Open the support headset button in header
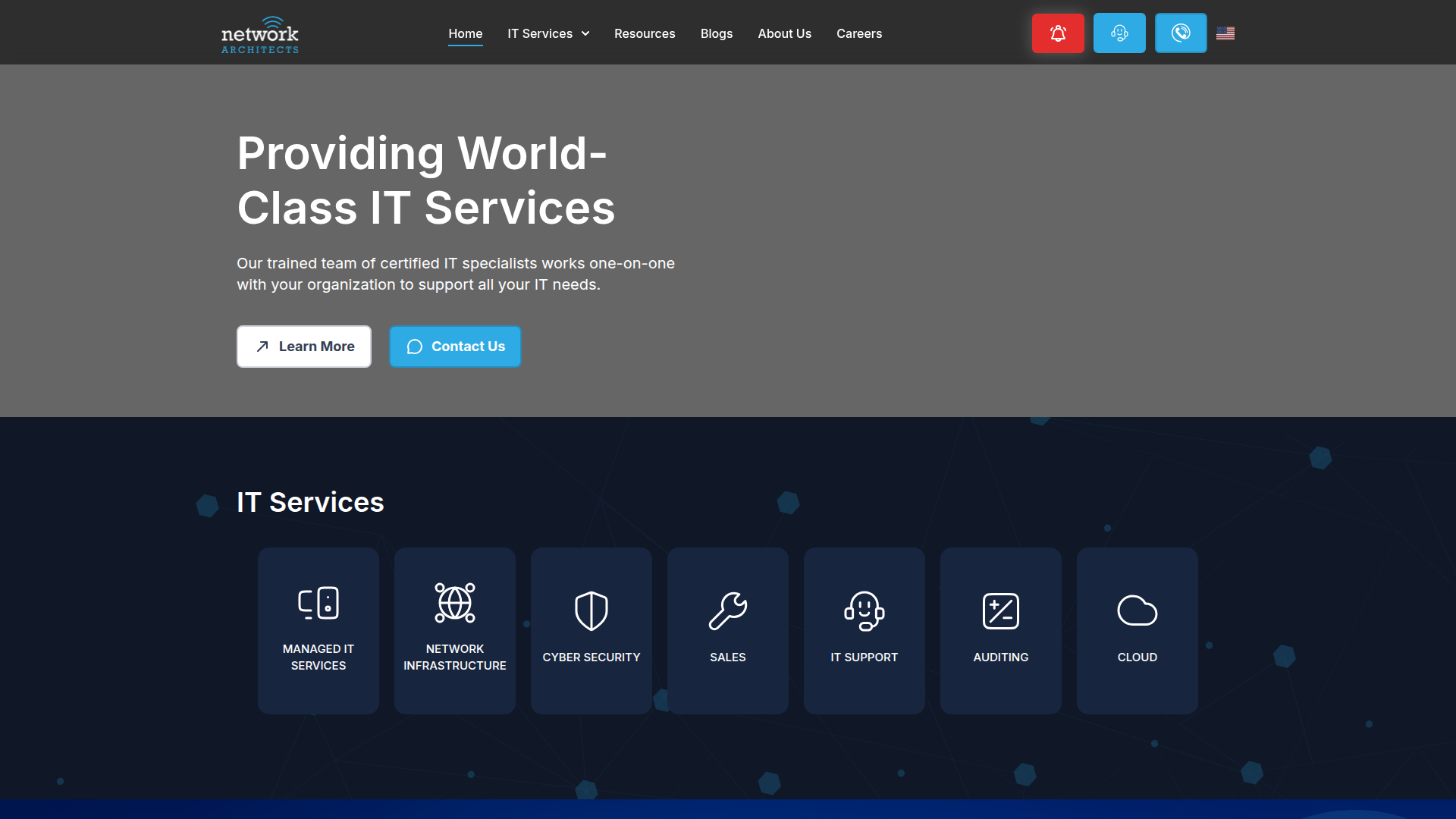Screen dimensions: 1456x819 1119,33
